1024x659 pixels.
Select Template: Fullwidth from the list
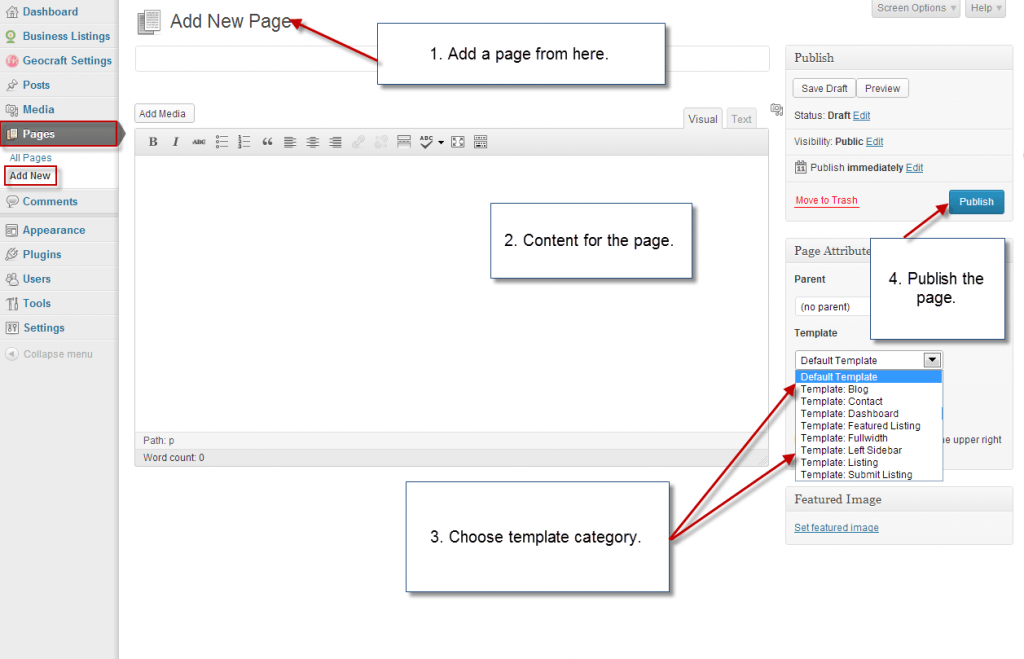843,438
